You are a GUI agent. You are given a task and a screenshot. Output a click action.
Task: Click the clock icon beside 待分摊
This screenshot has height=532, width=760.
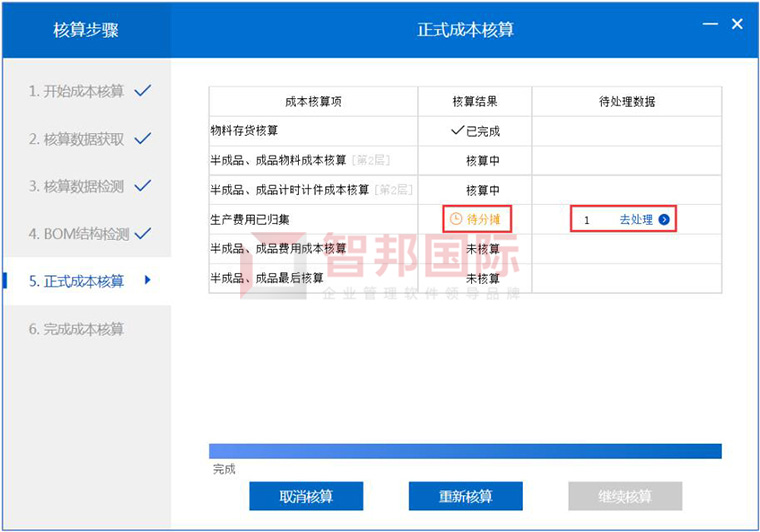click(456, 219)
